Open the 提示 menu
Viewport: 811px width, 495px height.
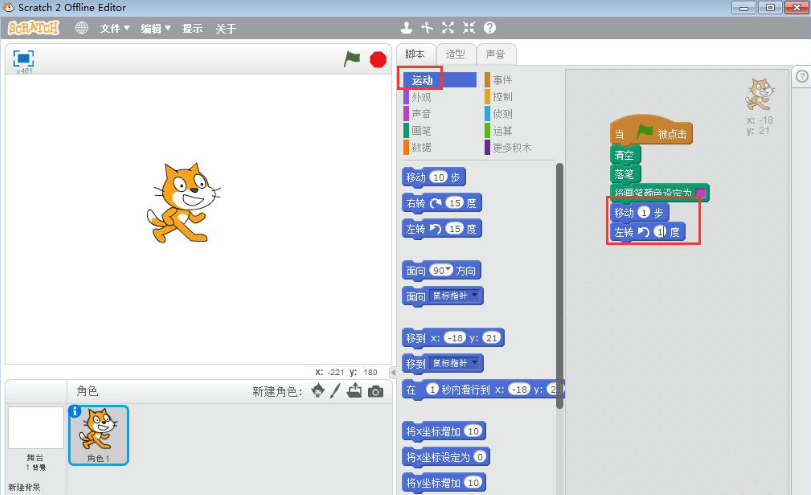click(x=192, y=28)
